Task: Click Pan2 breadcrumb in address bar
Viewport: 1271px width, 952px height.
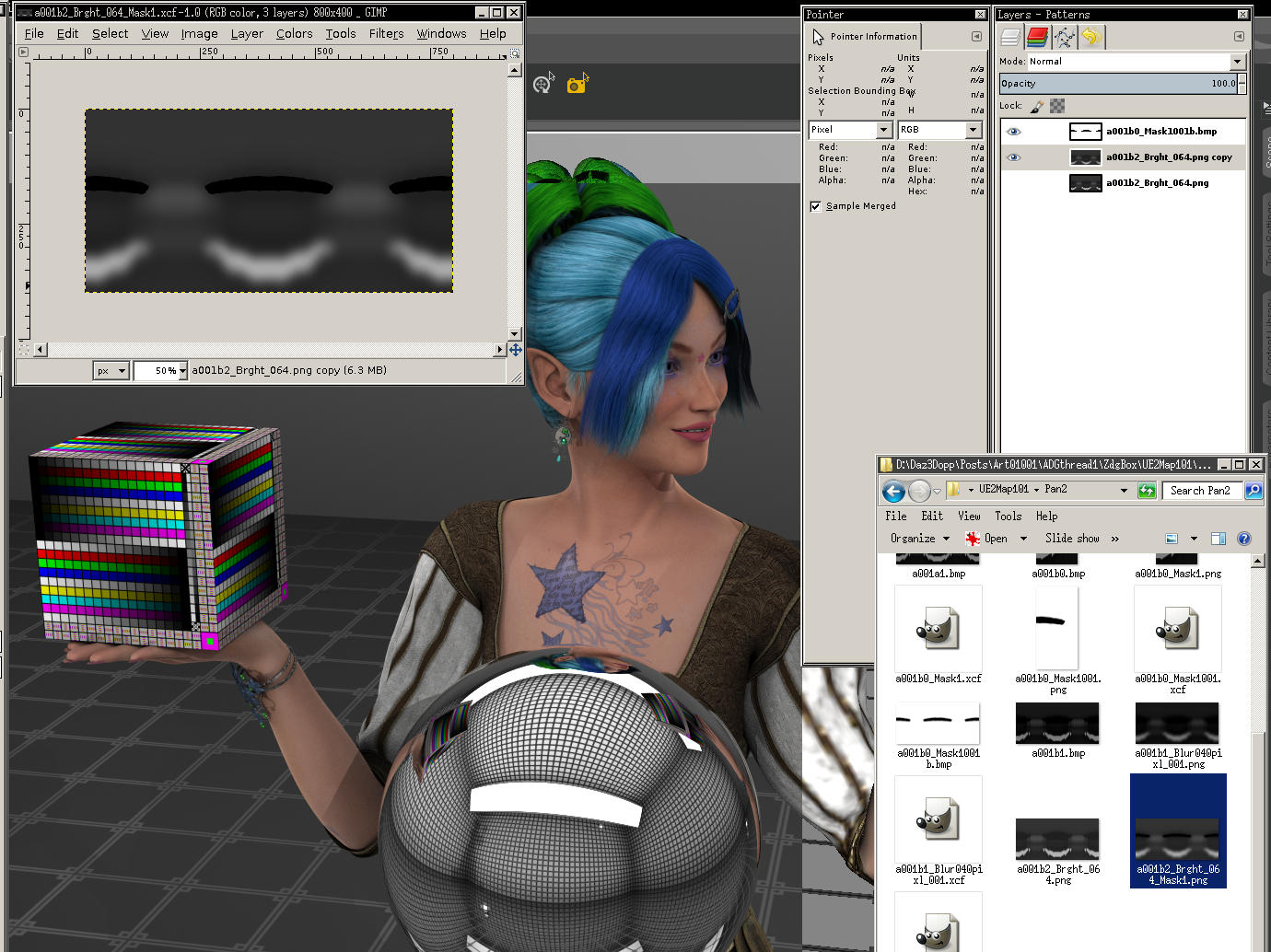Action: [x=1055, y=490]
